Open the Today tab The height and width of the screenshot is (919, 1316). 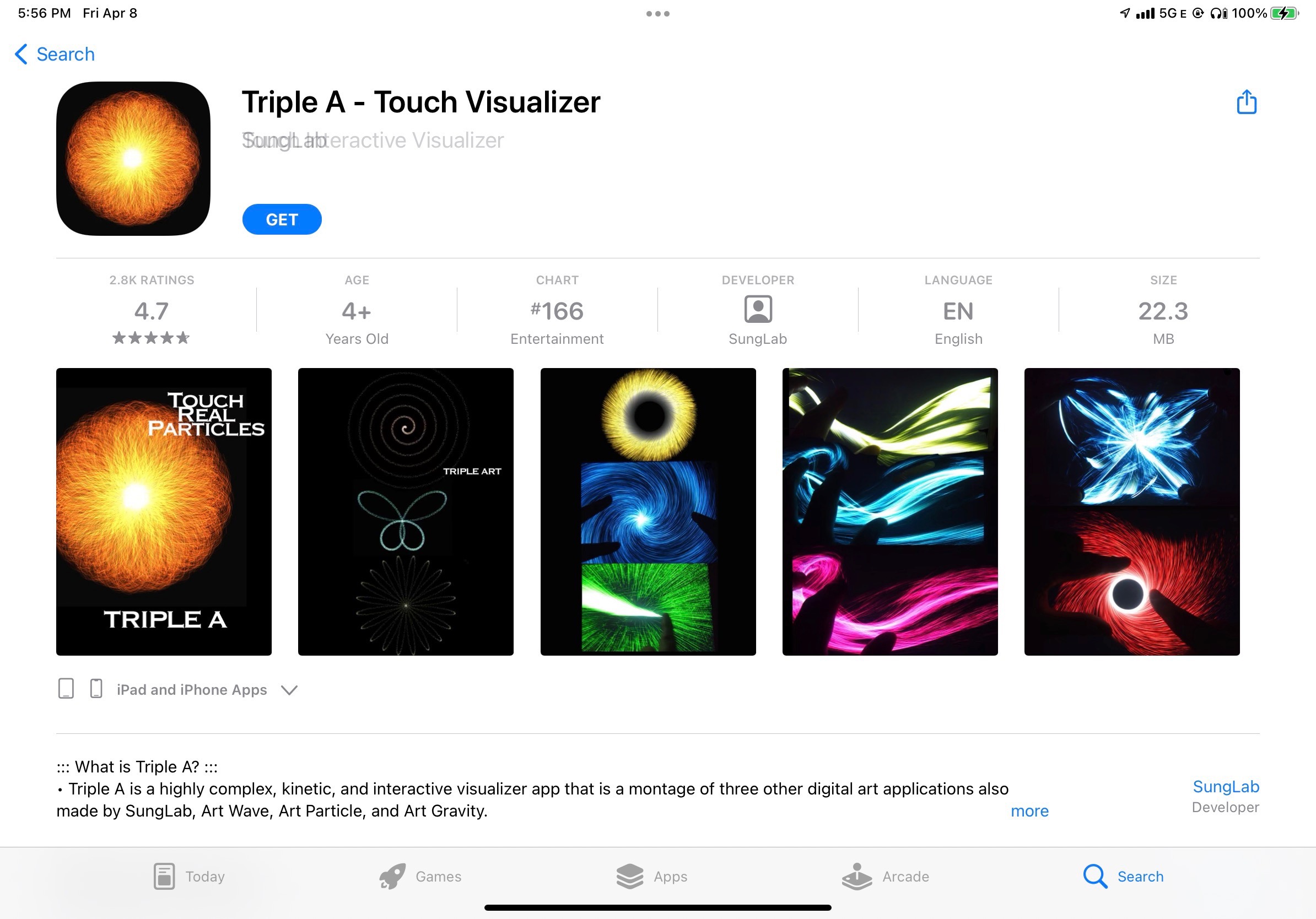click(189, 876)
